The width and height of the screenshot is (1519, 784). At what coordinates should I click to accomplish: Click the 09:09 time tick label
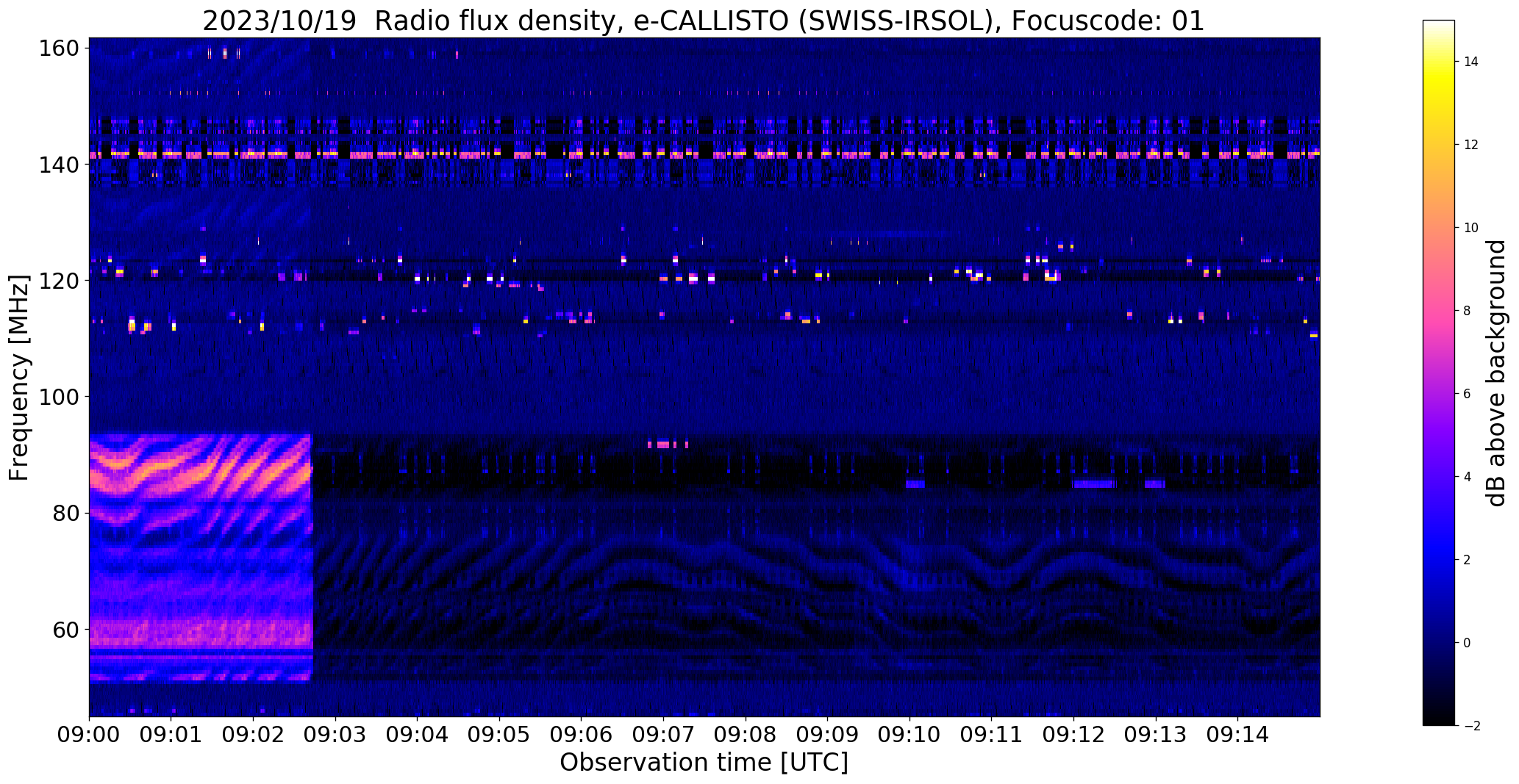828,736
